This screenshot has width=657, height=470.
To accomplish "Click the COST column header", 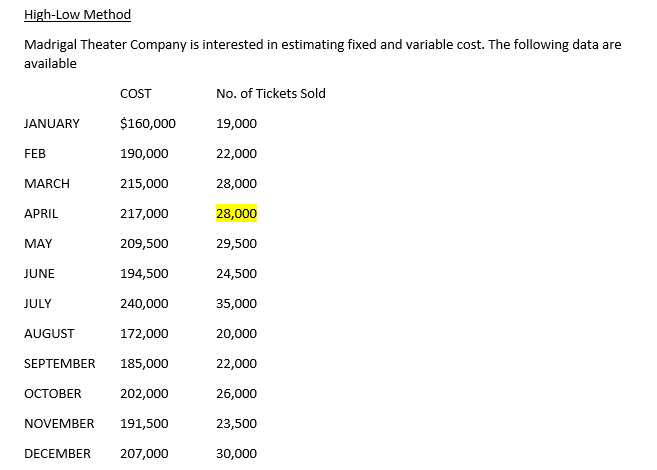I will [135, 93].
